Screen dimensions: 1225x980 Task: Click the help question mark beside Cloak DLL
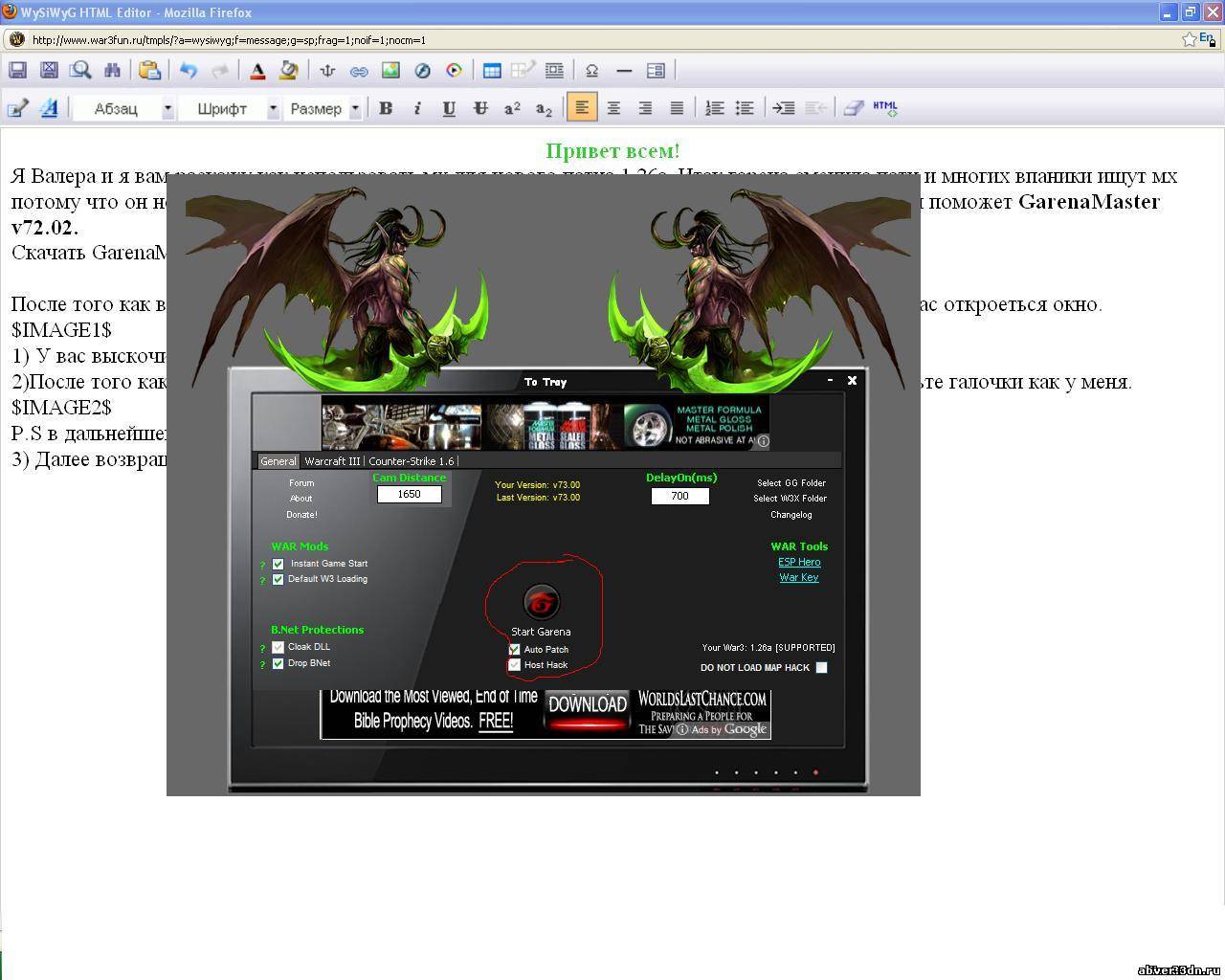[x=262, y=649]
